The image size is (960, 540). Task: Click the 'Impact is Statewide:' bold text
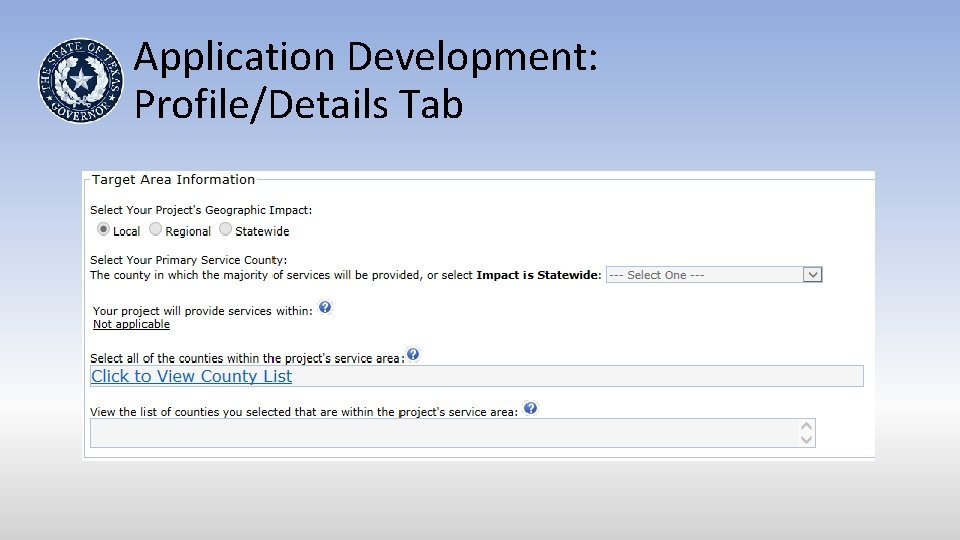[539, 275]
